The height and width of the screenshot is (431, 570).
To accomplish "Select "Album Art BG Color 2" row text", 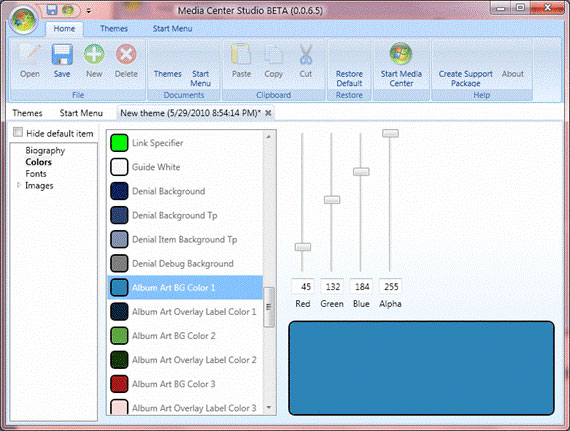I will 173,336.
